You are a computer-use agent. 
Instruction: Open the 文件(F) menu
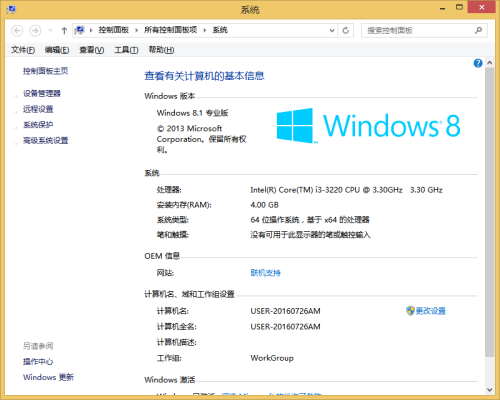[x=23, y=50]
